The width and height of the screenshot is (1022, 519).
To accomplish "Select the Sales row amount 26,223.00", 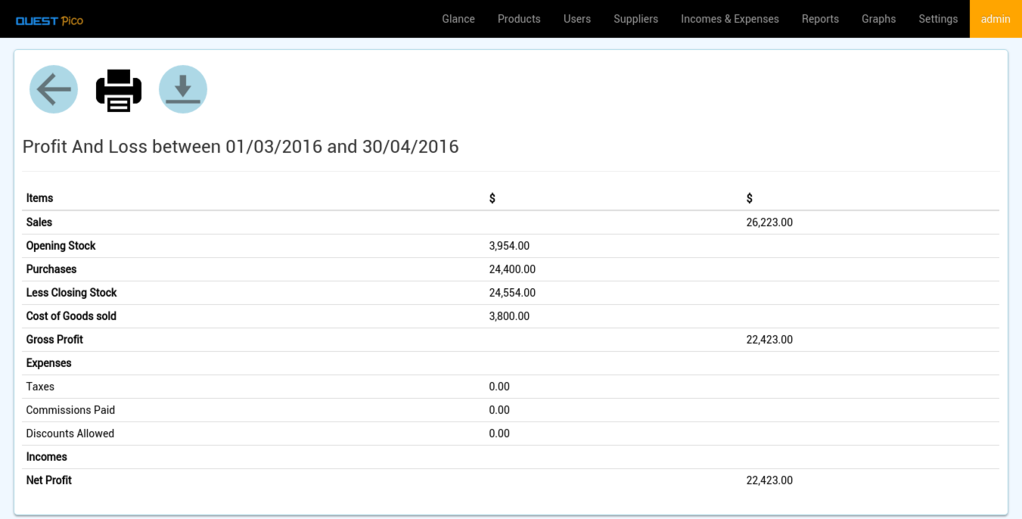I will click(769, 223).
